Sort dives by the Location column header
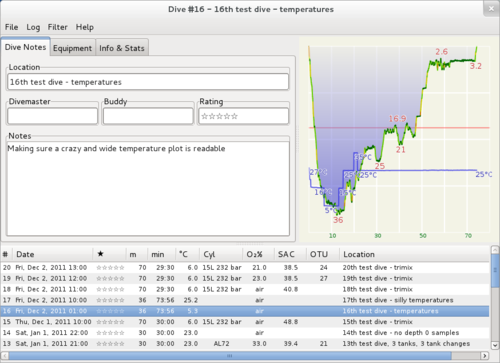 tap(415, 254)
